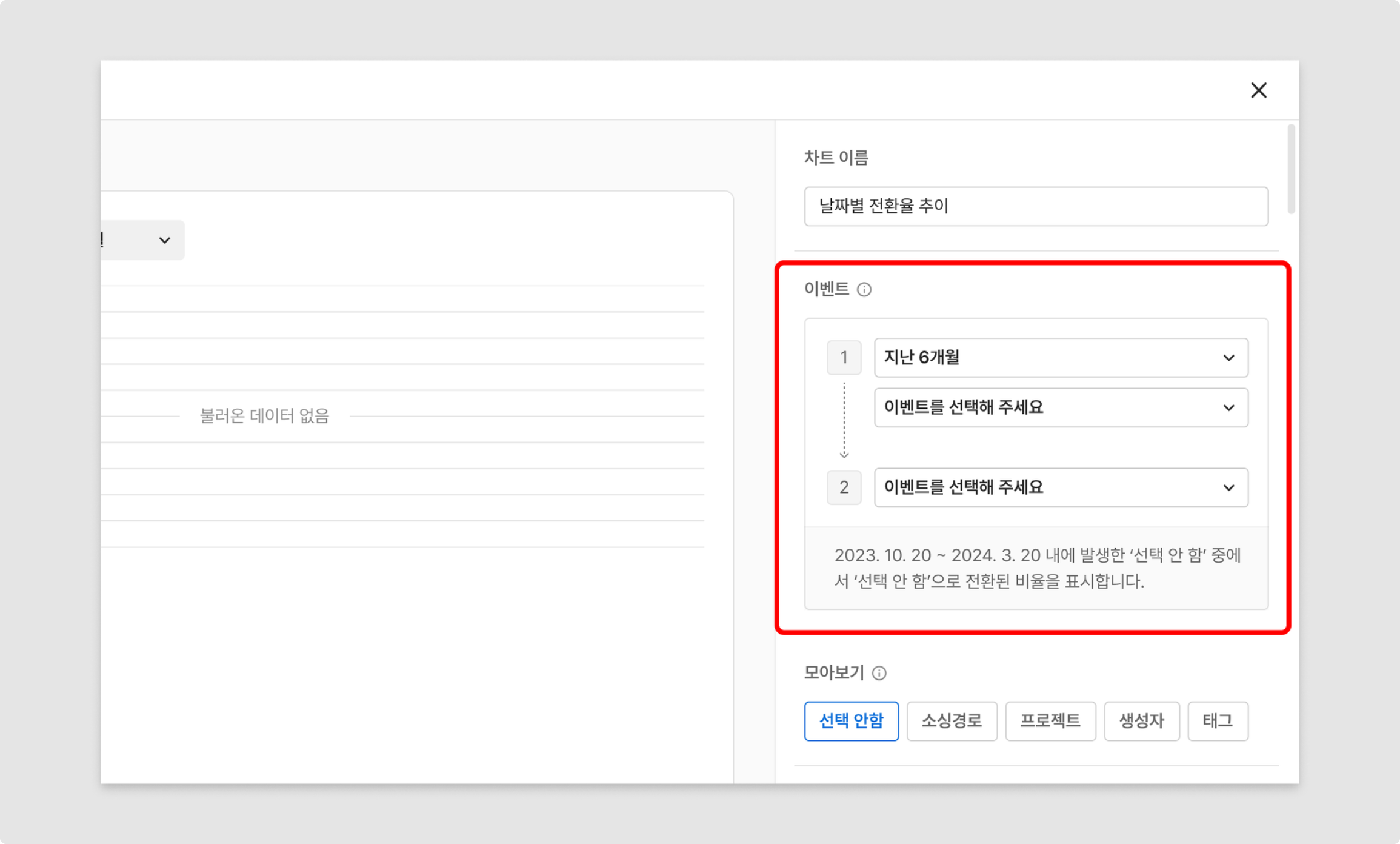Select 선택 안함 grouping option

851,721
